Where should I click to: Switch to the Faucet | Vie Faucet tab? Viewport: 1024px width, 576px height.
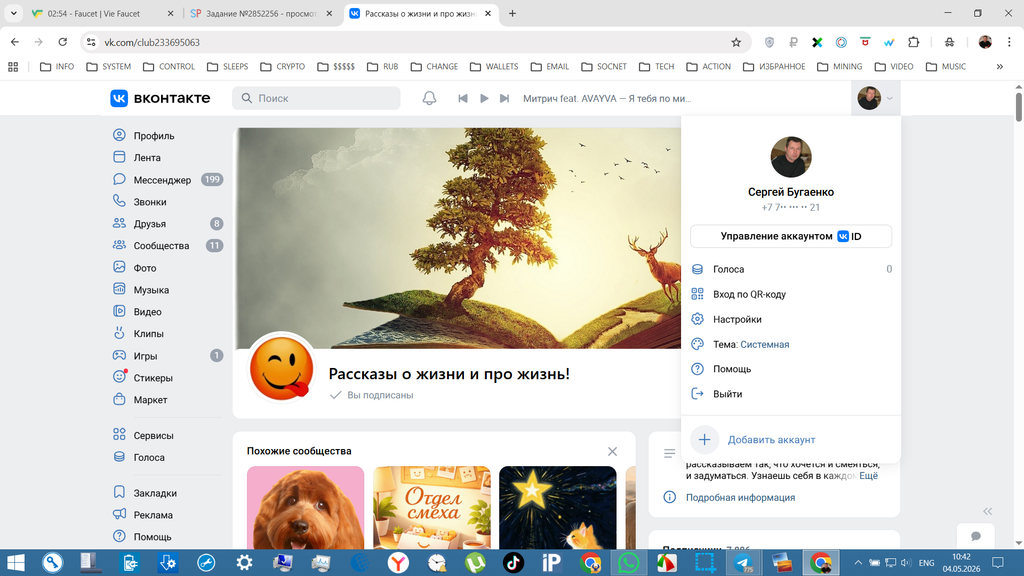(103, 13)
